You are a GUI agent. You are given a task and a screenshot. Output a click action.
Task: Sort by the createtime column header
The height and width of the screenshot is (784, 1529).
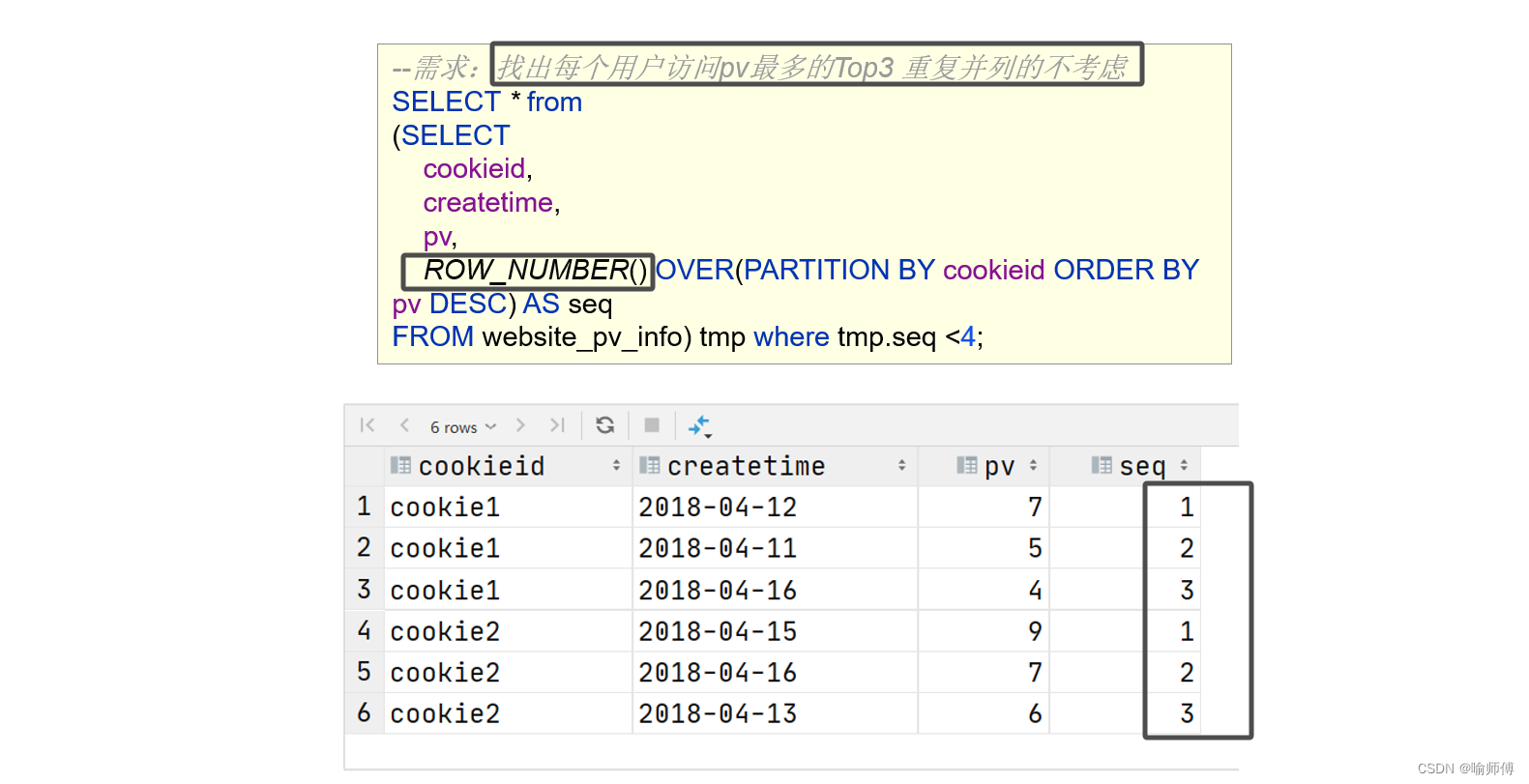[775, 466]
